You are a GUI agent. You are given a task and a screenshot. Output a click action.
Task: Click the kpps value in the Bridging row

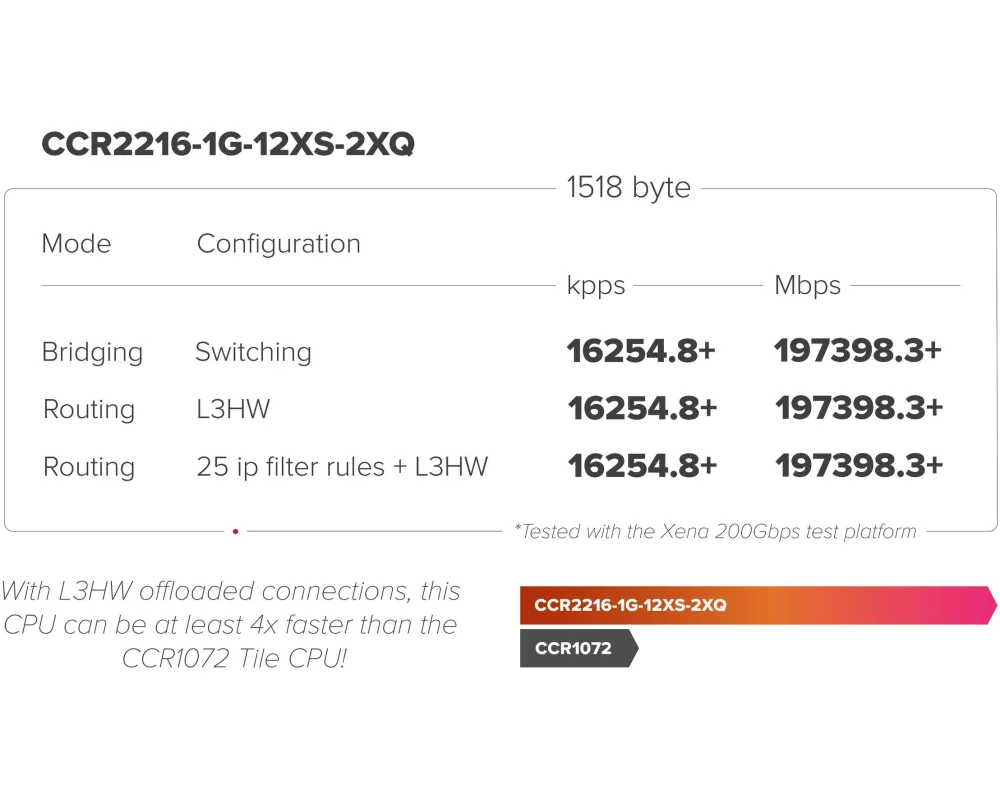click(x=642, y=351)
